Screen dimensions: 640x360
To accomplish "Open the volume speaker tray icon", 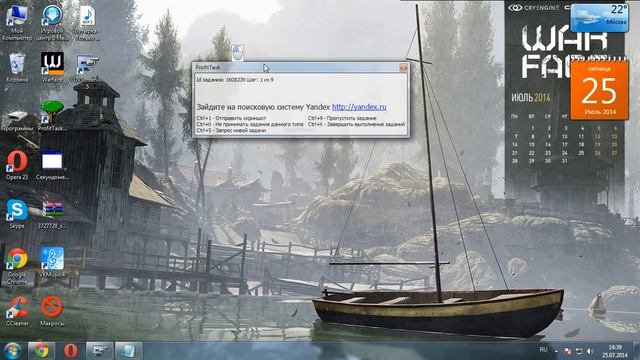I will 590,351.
